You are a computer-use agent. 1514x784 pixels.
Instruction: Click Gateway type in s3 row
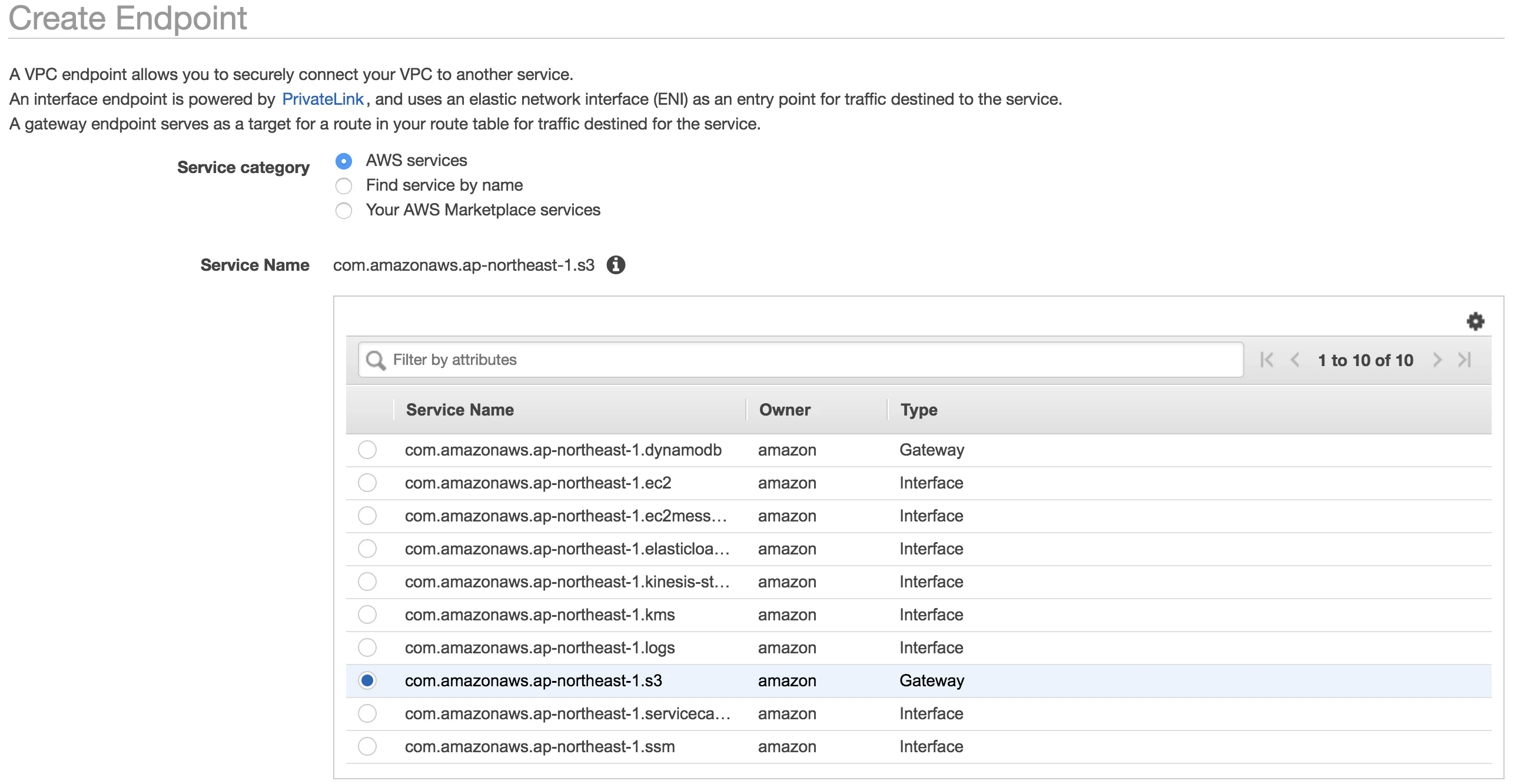932,681
